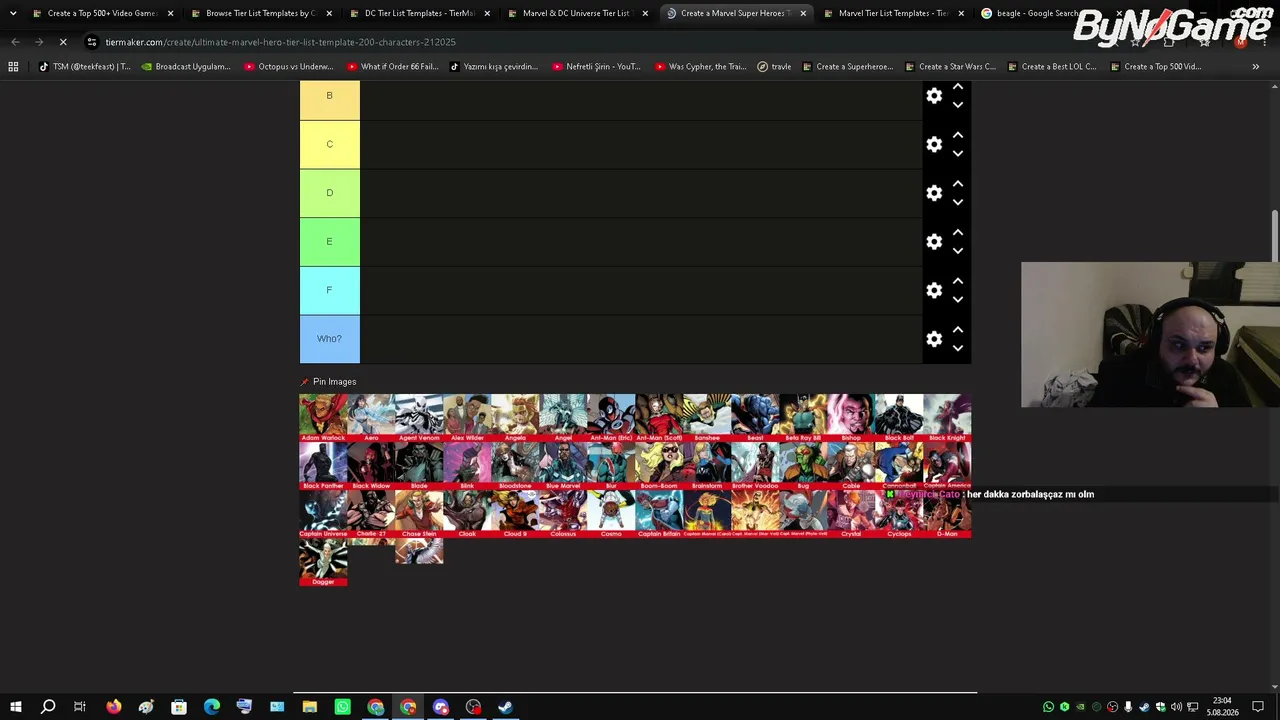Click the yellow C tier label
Viewport: 1280px width, 720px height.
pyautogui.click(x=330, y=144)
